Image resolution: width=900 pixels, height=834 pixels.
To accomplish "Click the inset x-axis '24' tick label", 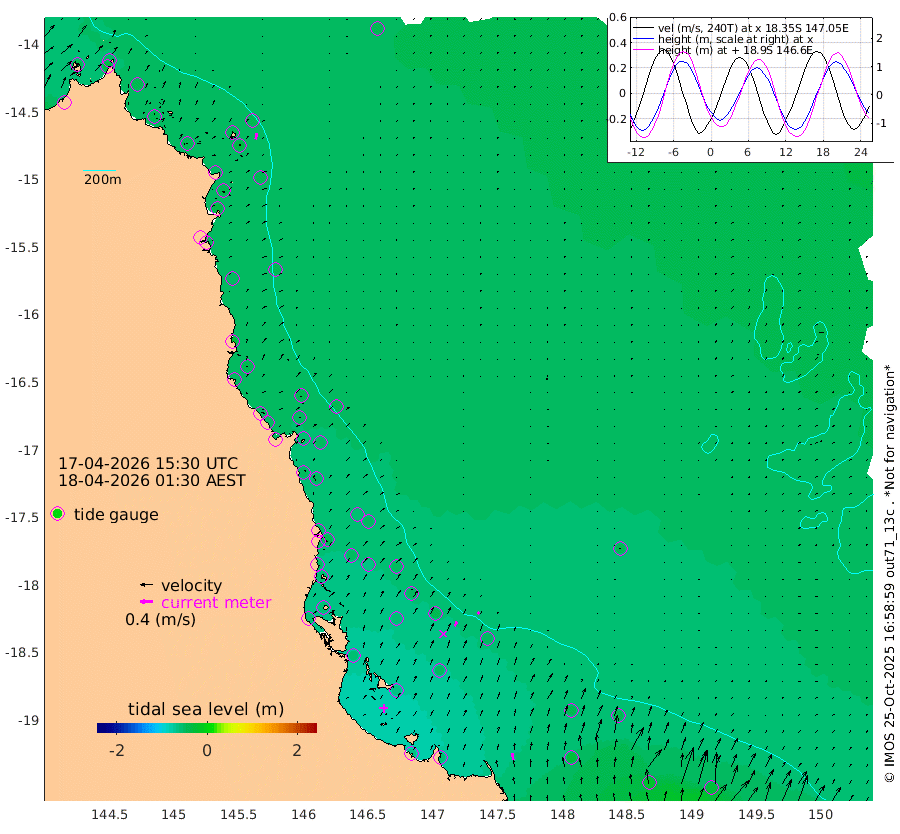I will [x=860, y=152].
